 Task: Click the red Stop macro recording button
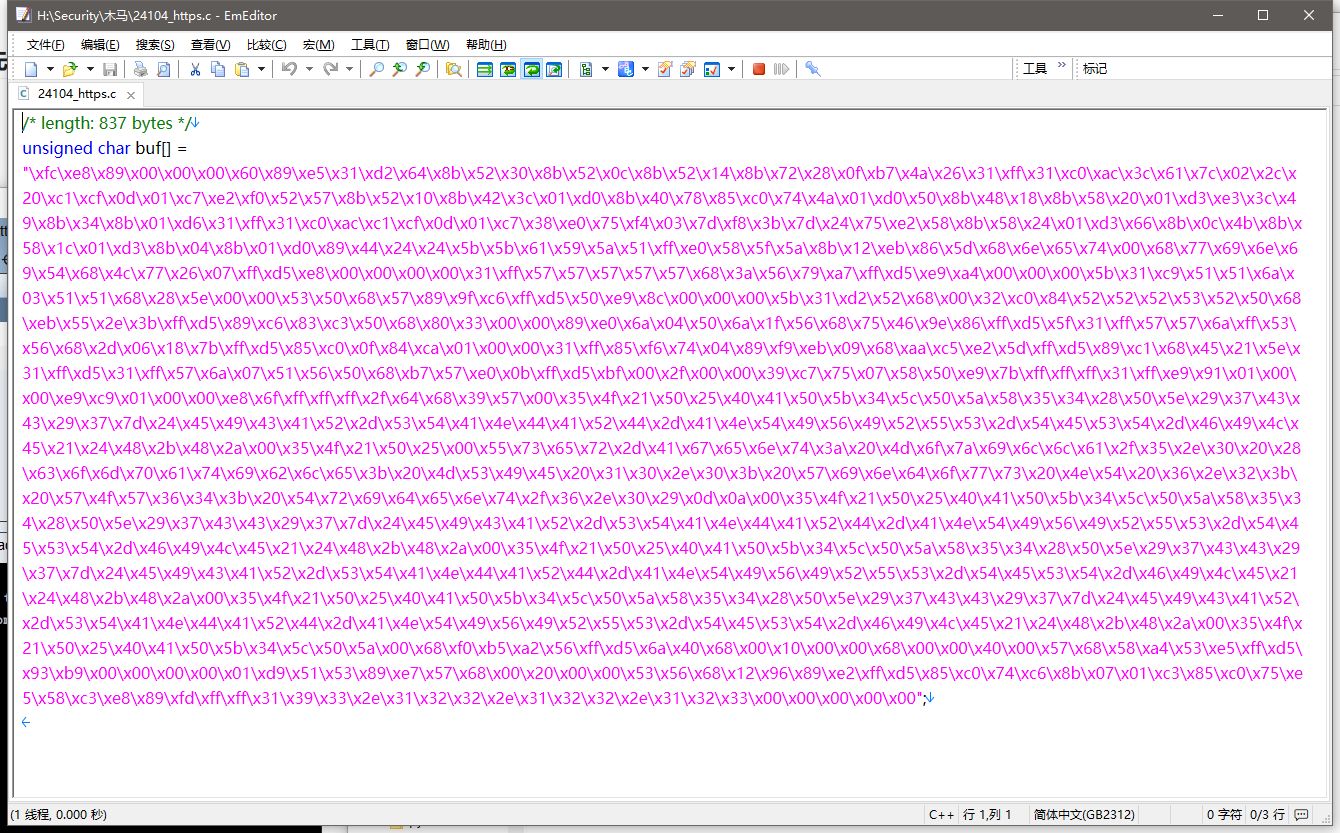pos(759,69)
